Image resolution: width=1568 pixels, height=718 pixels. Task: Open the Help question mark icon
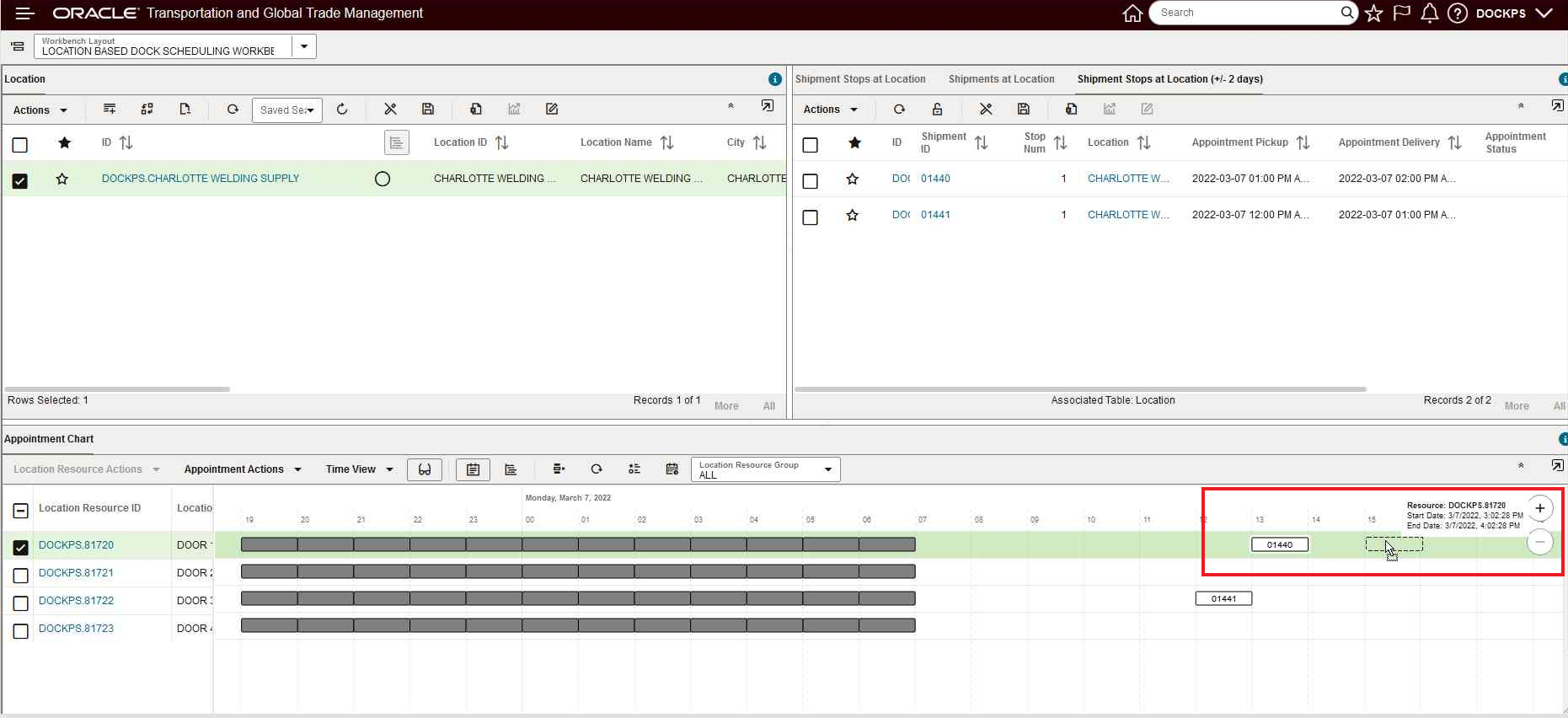click(1458, 13)
